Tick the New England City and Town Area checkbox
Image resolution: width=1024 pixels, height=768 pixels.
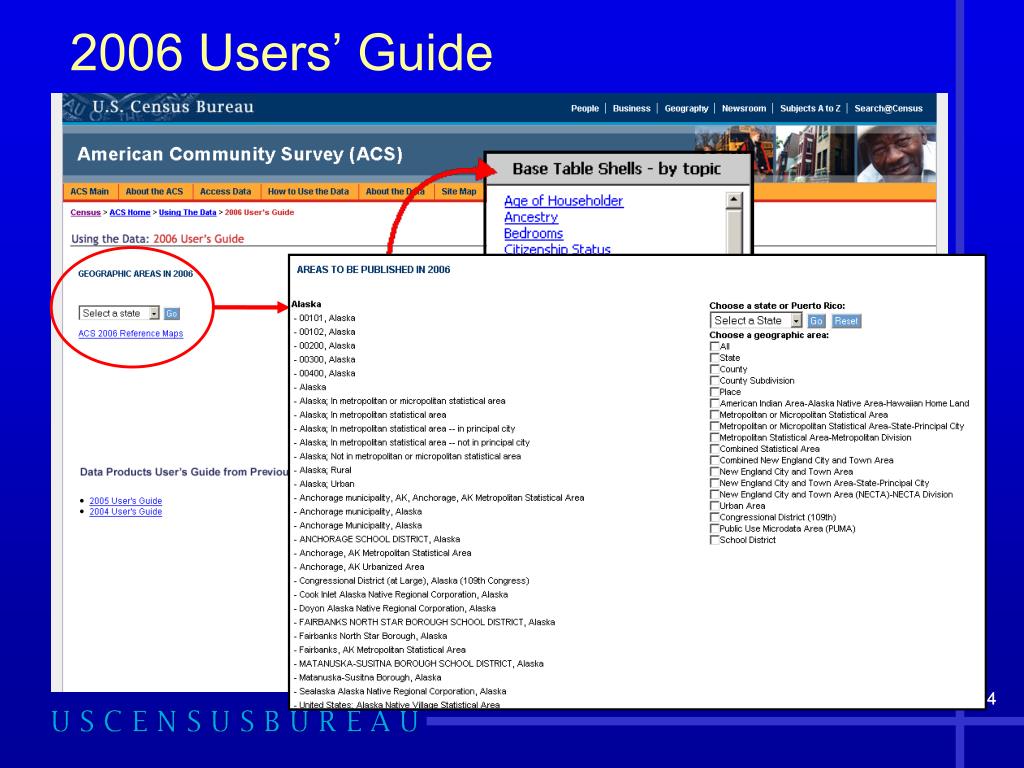tap(714, 472)
